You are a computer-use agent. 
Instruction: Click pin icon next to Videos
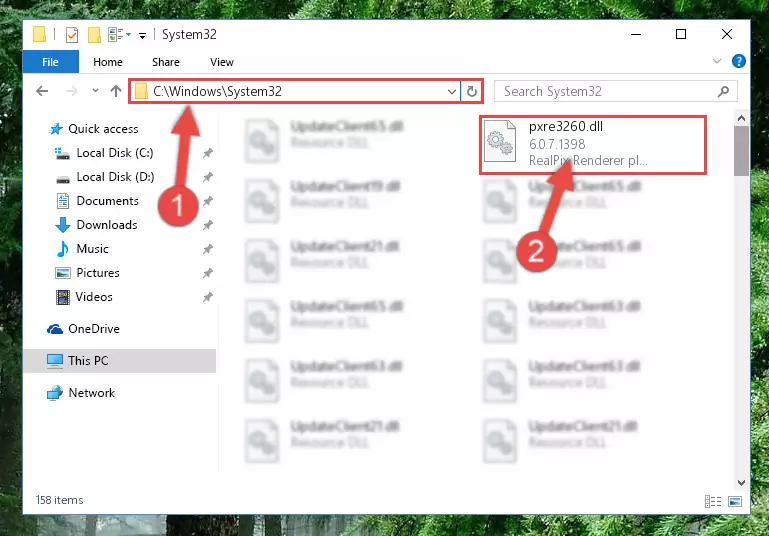[x=208, y=297]
